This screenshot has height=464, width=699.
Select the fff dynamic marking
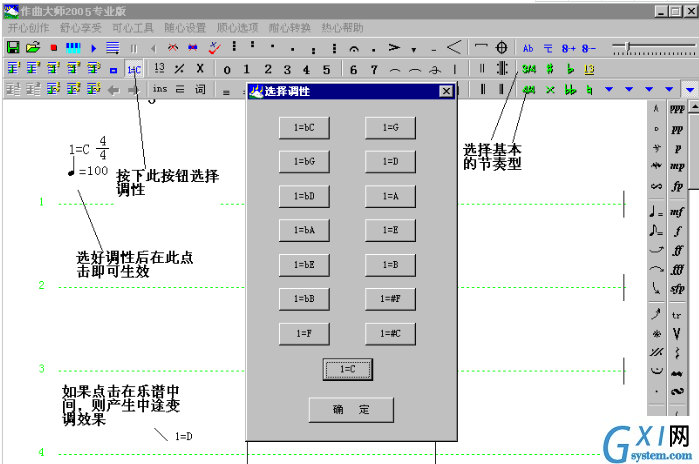click(677, 269)
